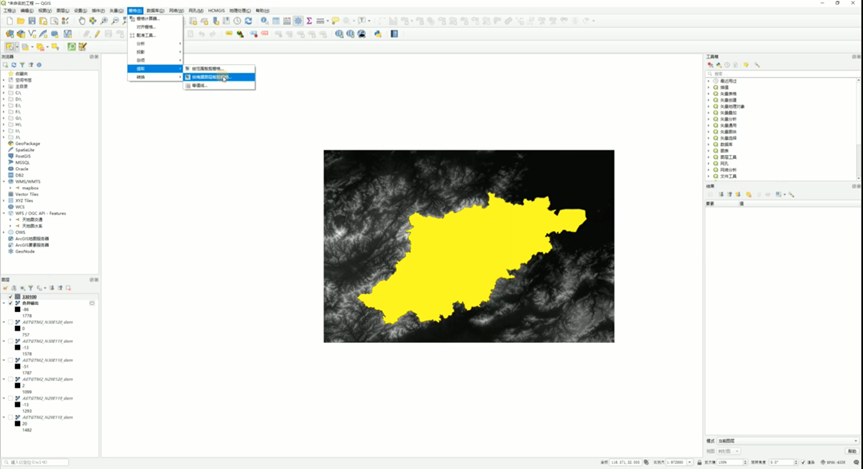Click the Save Project disk icon
Image resolution: width=863 pixels, height=469 pixels.
click(32, 21)
